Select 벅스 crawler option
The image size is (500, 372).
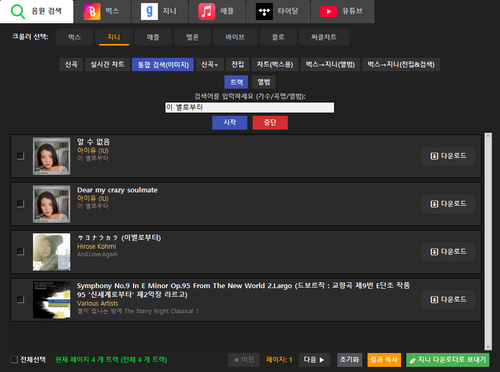(x=74, y=37)
